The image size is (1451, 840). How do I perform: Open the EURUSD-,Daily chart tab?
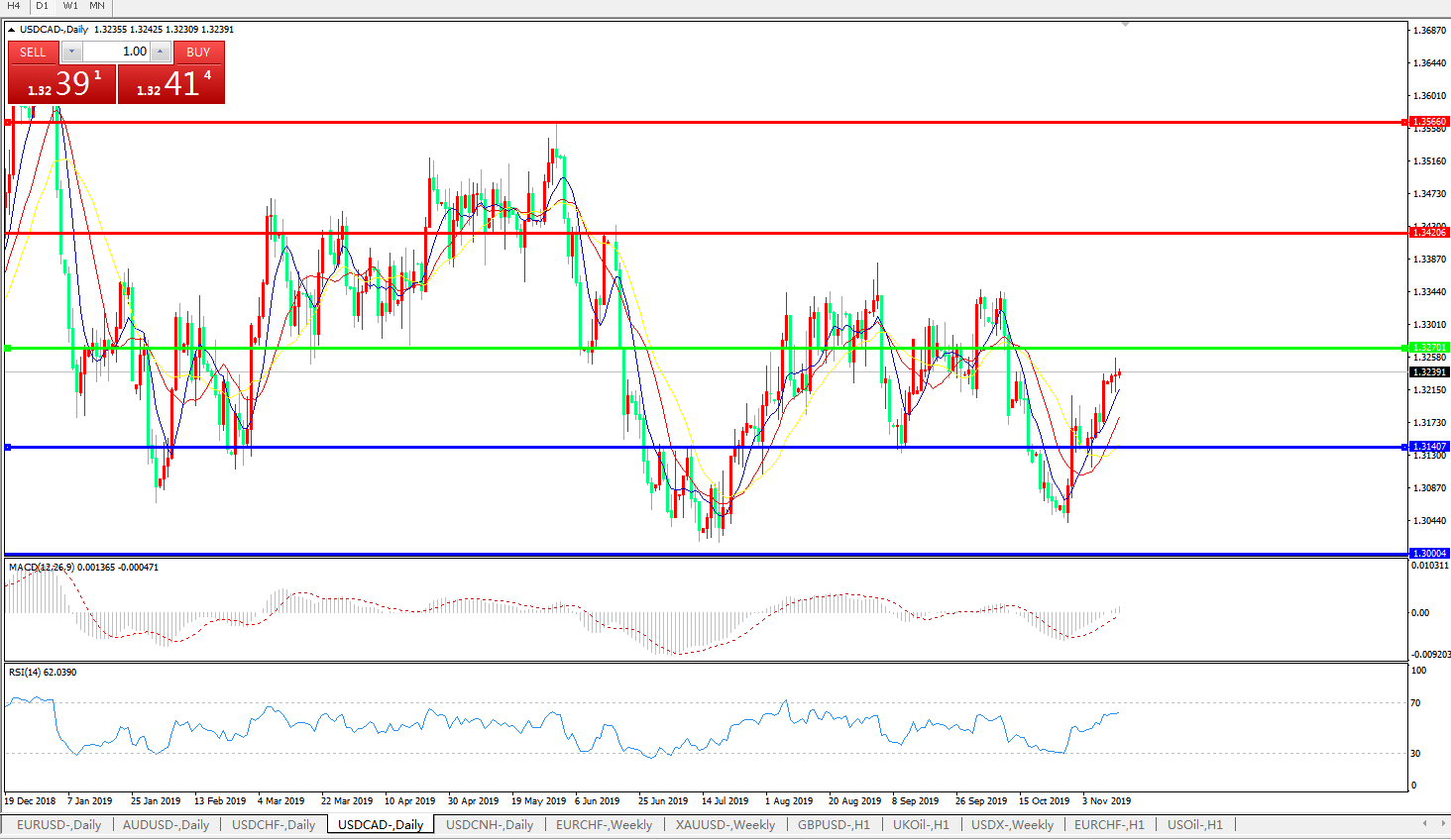pyautogui.click(x=58, y=824)
